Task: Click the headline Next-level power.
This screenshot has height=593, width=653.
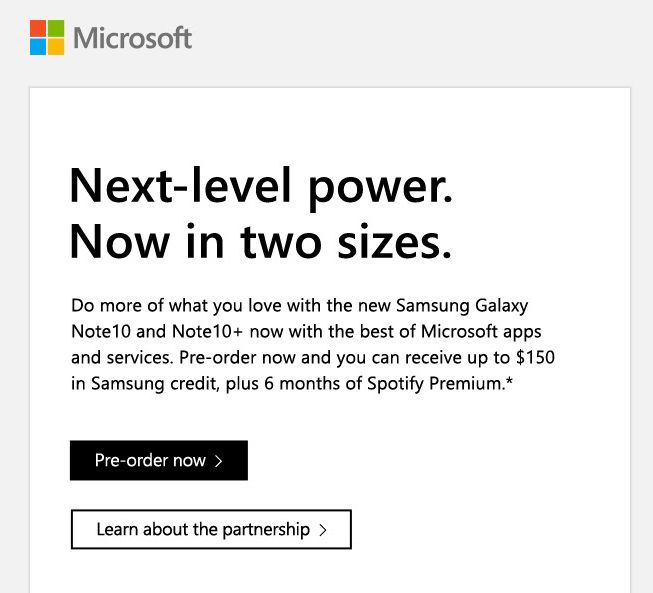Action: 261,186
